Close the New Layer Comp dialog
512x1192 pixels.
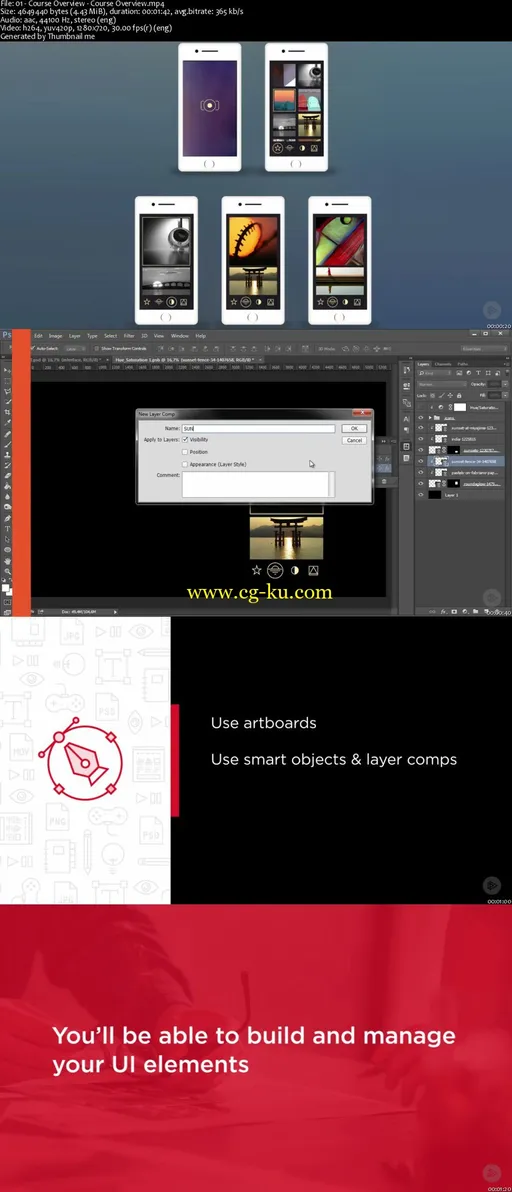tap(362, 413)
